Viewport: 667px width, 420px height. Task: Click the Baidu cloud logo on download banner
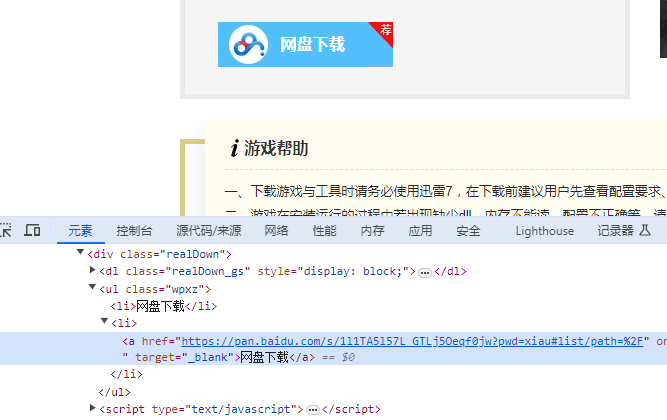(248, 44)
